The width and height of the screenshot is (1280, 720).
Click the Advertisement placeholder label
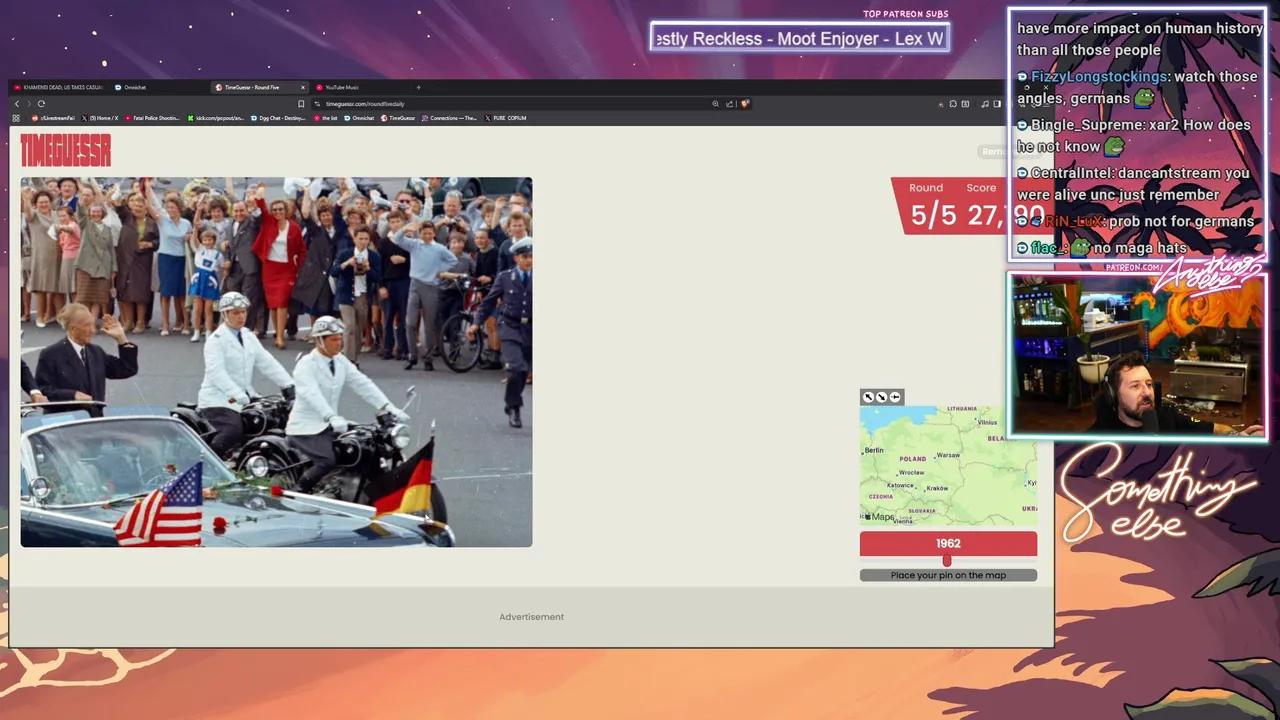531,617
